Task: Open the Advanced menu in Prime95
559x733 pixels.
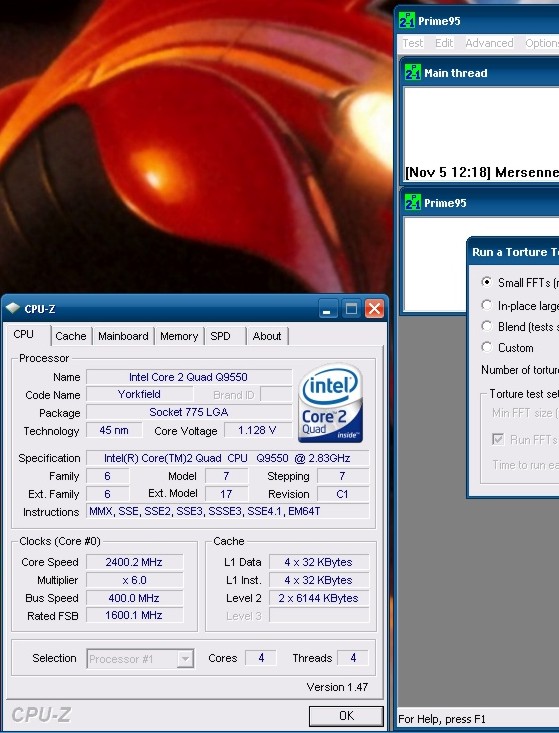Action: pyautogui.click(x=489, y=43)
